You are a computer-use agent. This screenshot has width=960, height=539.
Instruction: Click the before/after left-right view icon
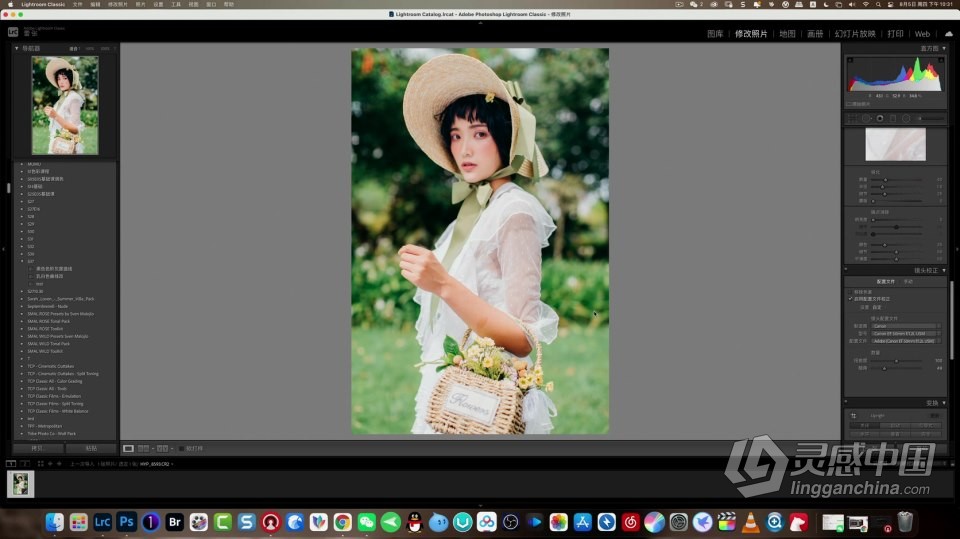143,448
